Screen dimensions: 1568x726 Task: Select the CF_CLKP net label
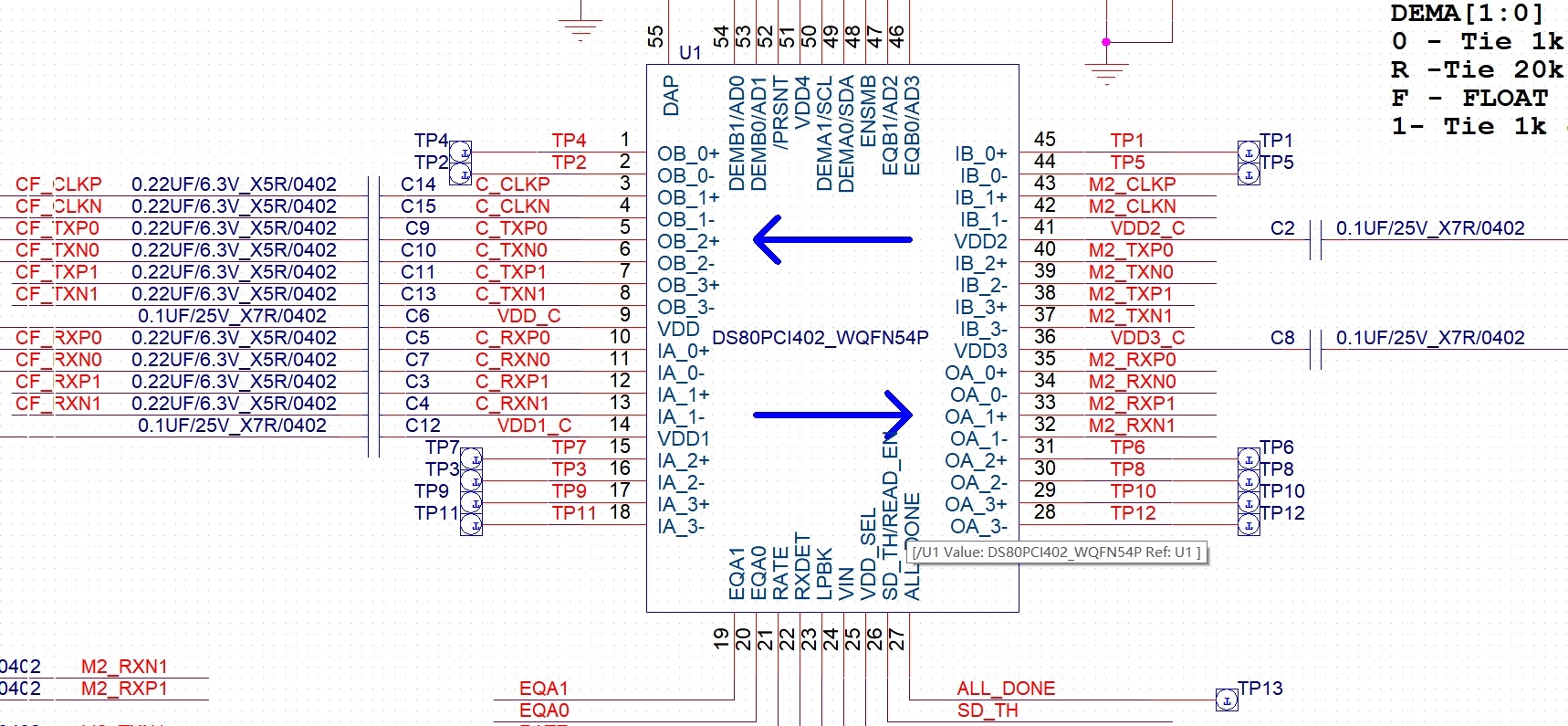(58, 184)
